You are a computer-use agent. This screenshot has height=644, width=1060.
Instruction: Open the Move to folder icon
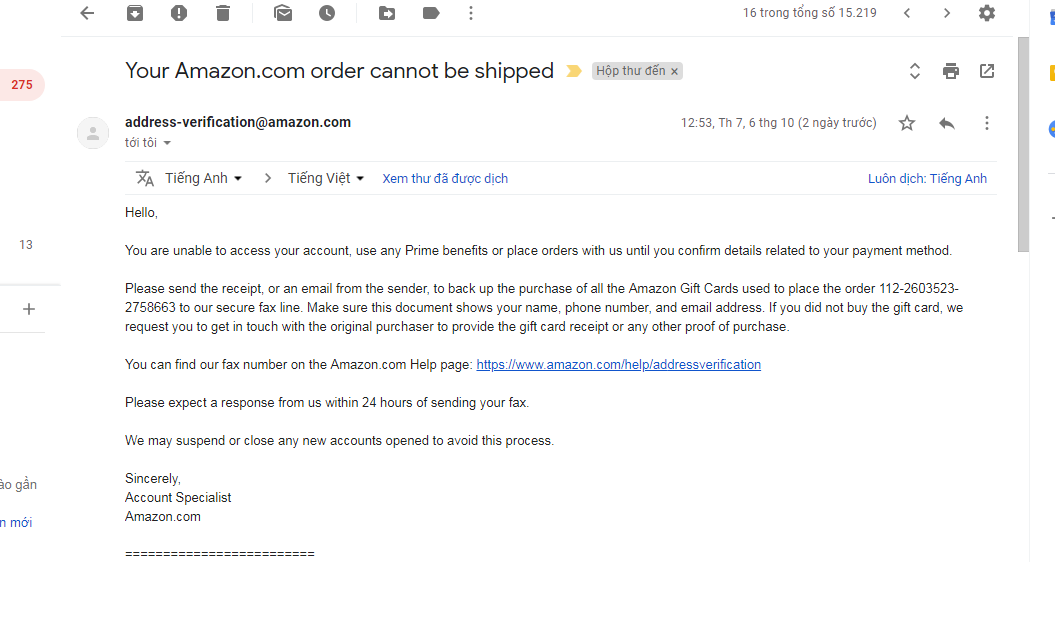coord(387,13)
